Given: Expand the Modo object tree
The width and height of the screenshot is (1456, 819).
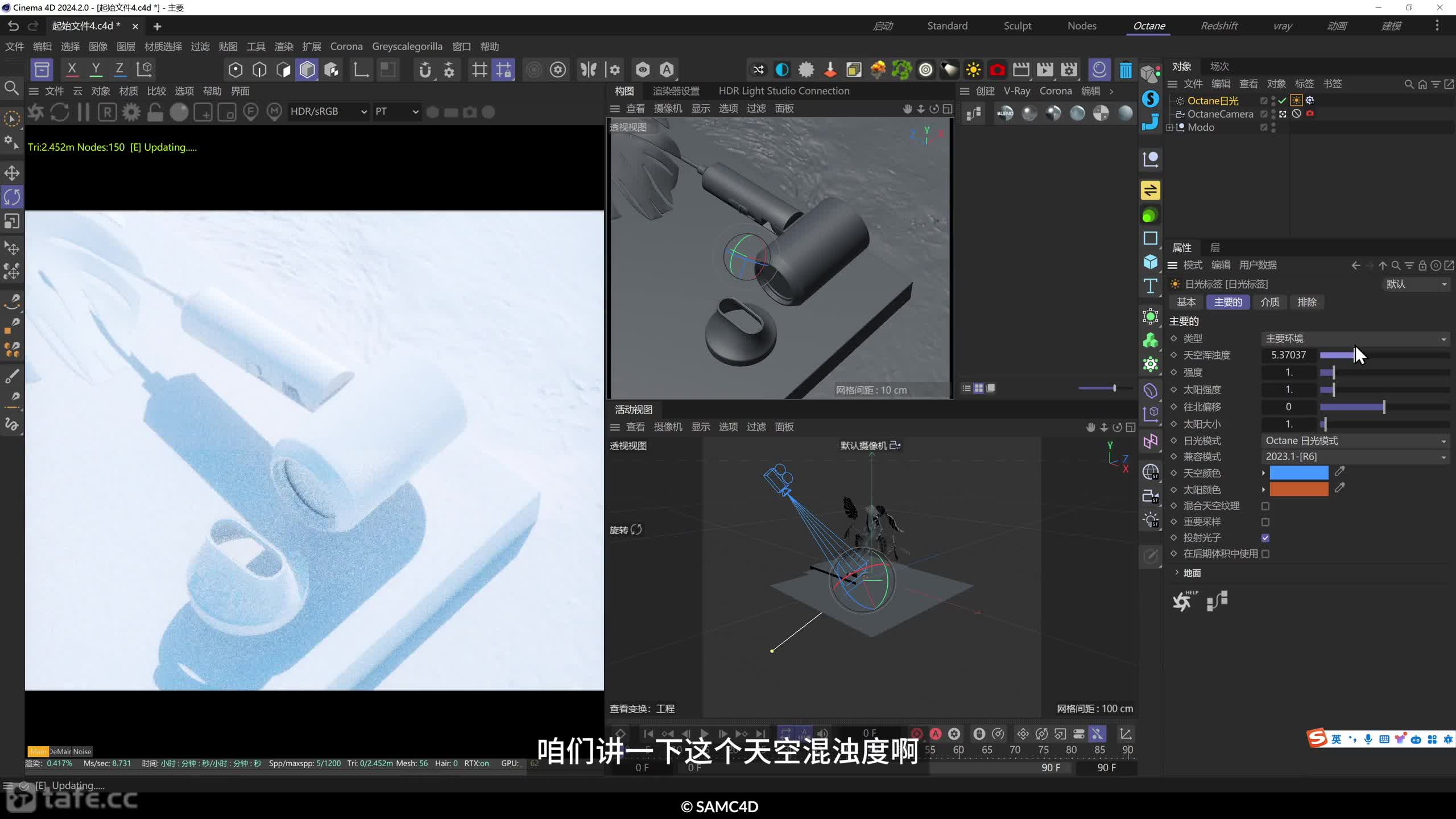Looking at the screenshot, I should [x=1169, y=127].
